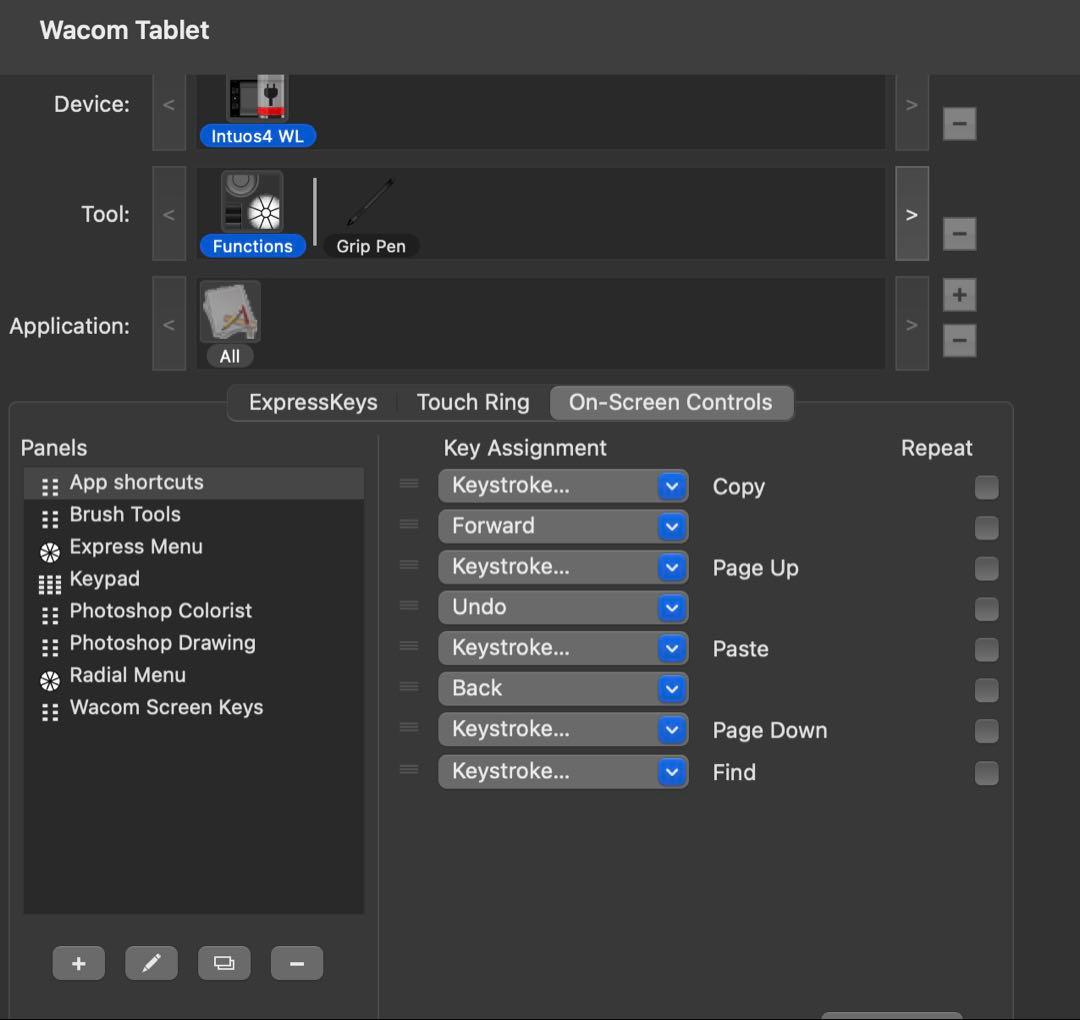Grab the reorder handle for Page Up row
Image resolution: width=1080 pixels, height=1020 pixels.
[409, 565]
